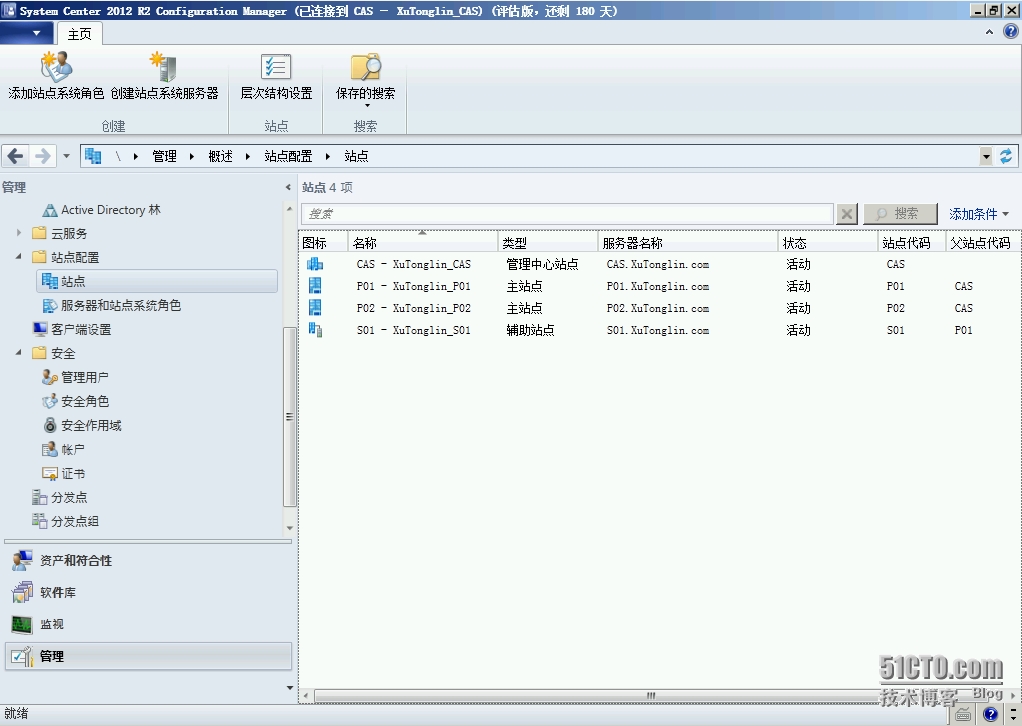
Task: Refresh the view with the refresh icon
Action: point(1006,156)
